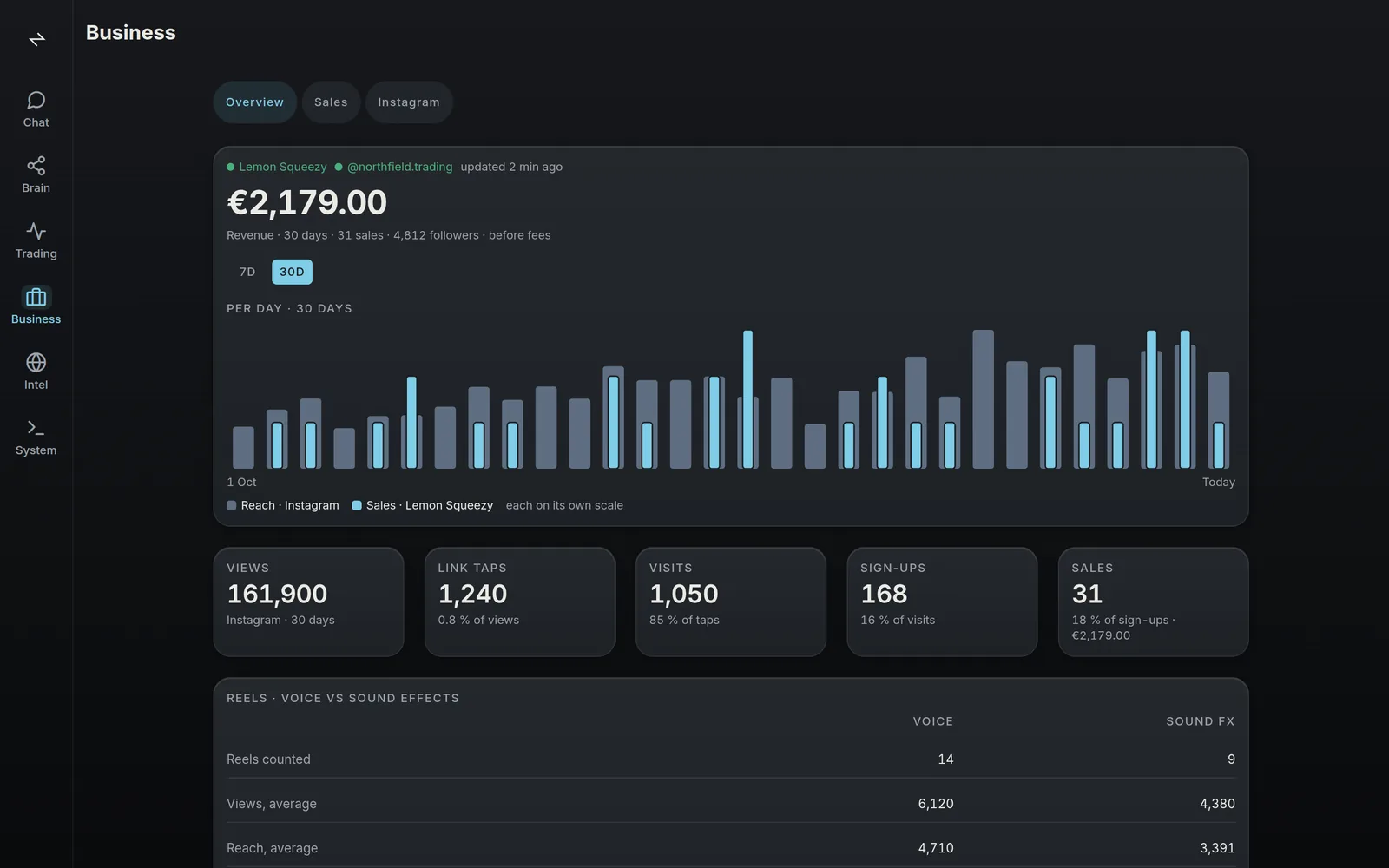Select the Business briefcase icon
The height and width of the screenshot is (868, 1389).
point(36,297)
